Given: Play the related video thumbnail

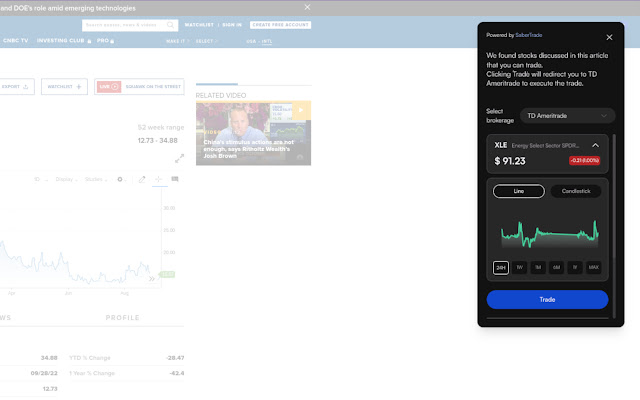Looking at the screenshot, I should (253, 132).
